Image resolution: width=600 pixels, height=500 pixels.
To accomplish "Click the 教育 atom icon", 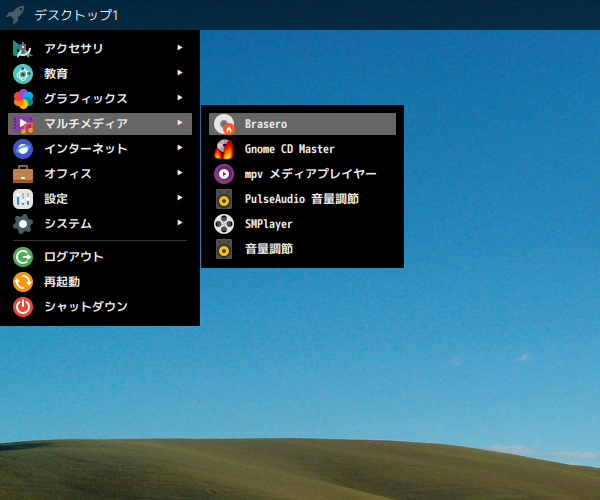I will pos(23,74).
